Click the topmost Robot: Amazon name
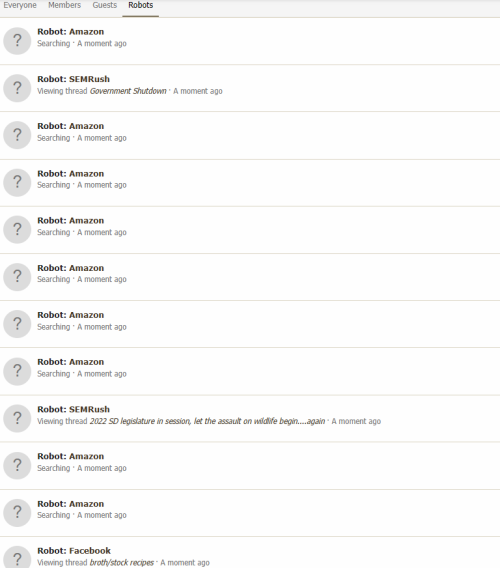The height and width of the screenshot is (568, 500). (71, 32)
